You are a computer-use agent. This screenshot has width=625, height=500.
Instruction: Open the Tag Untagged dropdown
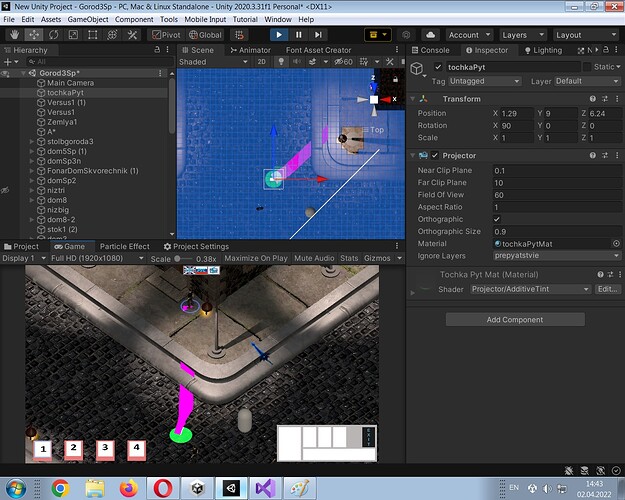tap(484, 81)
